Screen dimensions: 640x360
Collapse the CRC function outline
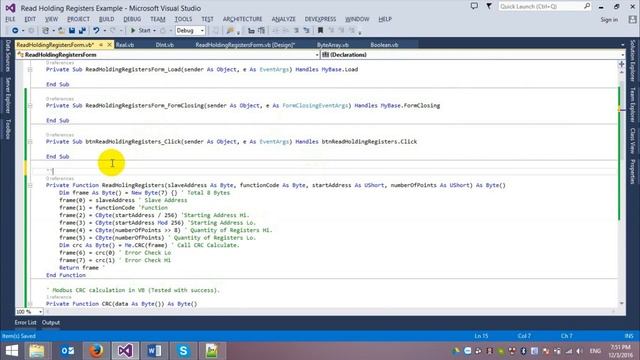click(30, 304)
